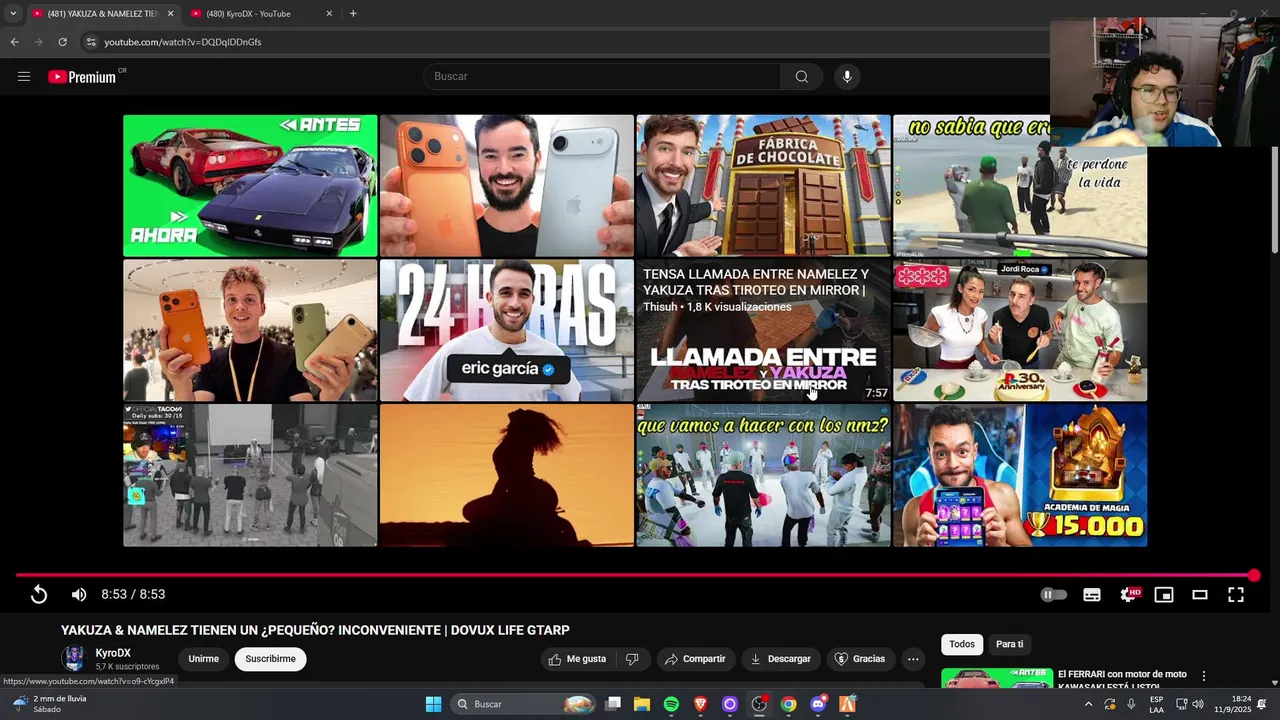1280x720 pixels.
Task: Enter fullscreen mode
Action: (1236, 594)
